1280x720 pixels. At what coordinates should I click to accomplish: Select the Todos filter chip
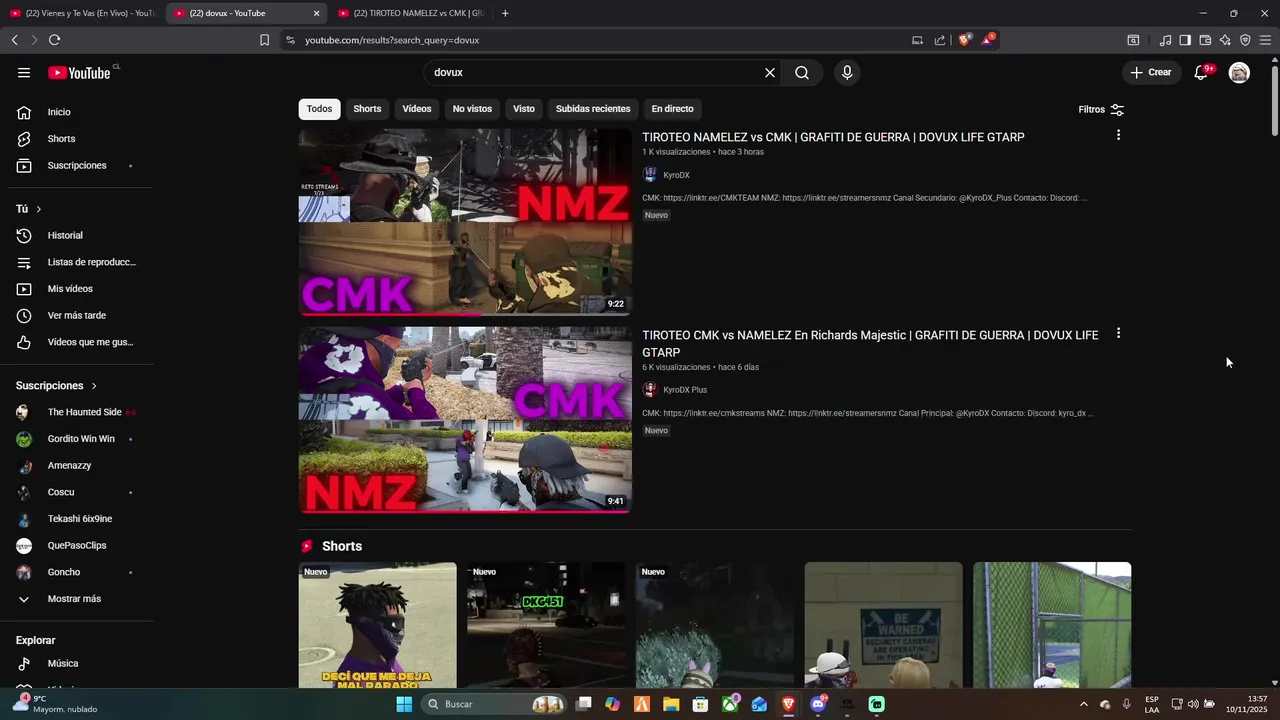[x=319, y=109]
